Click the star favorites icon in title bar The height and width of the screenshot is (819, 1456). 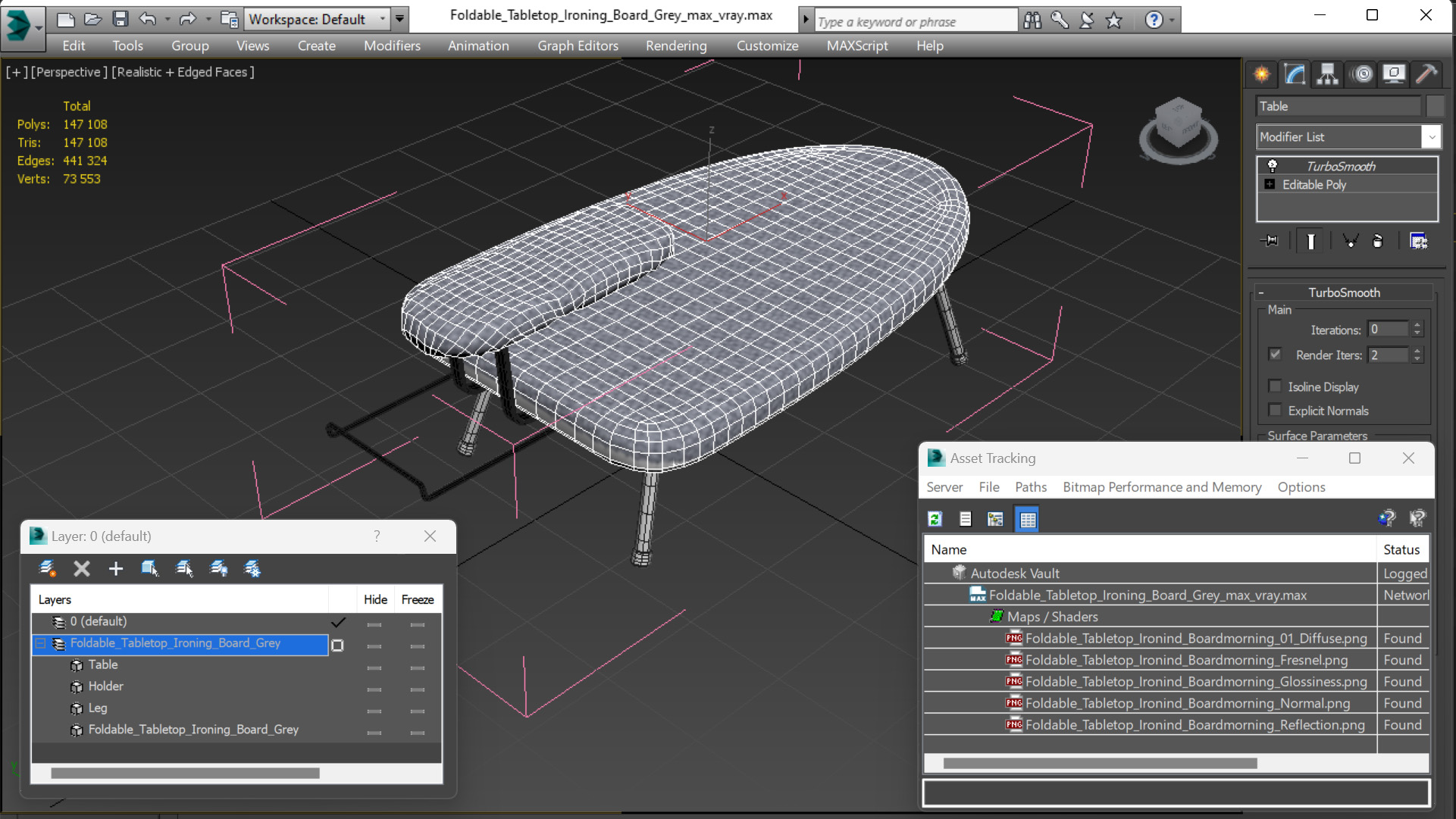click(x=1113, y=20)
